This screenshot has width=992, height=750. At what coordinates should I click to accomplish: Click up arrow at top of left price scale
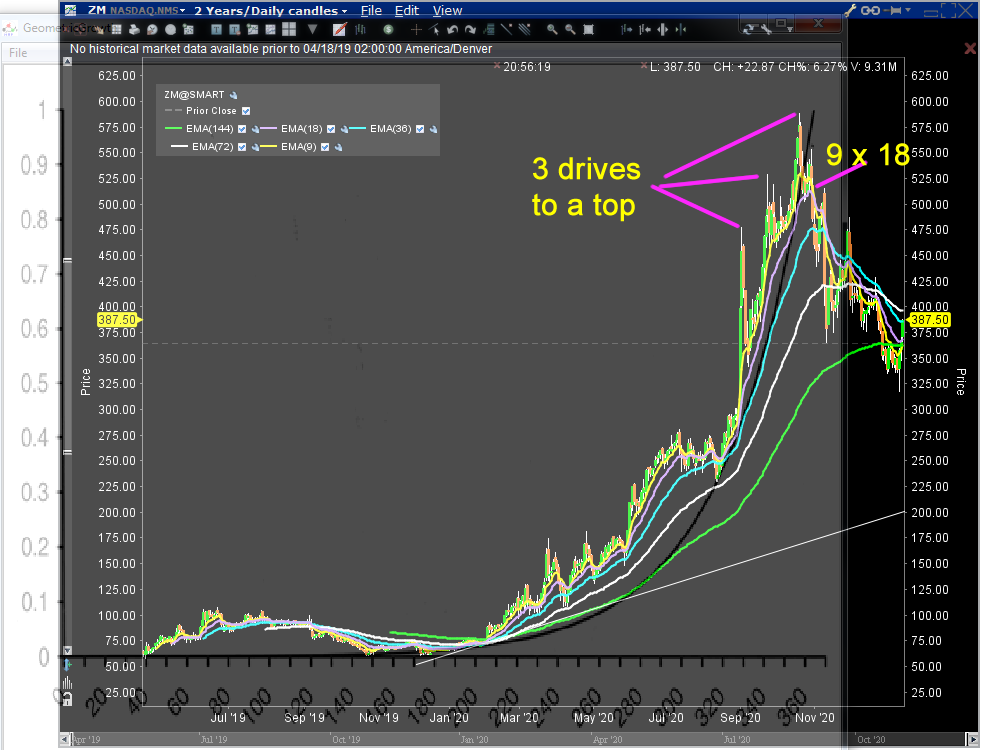[67, 62]
